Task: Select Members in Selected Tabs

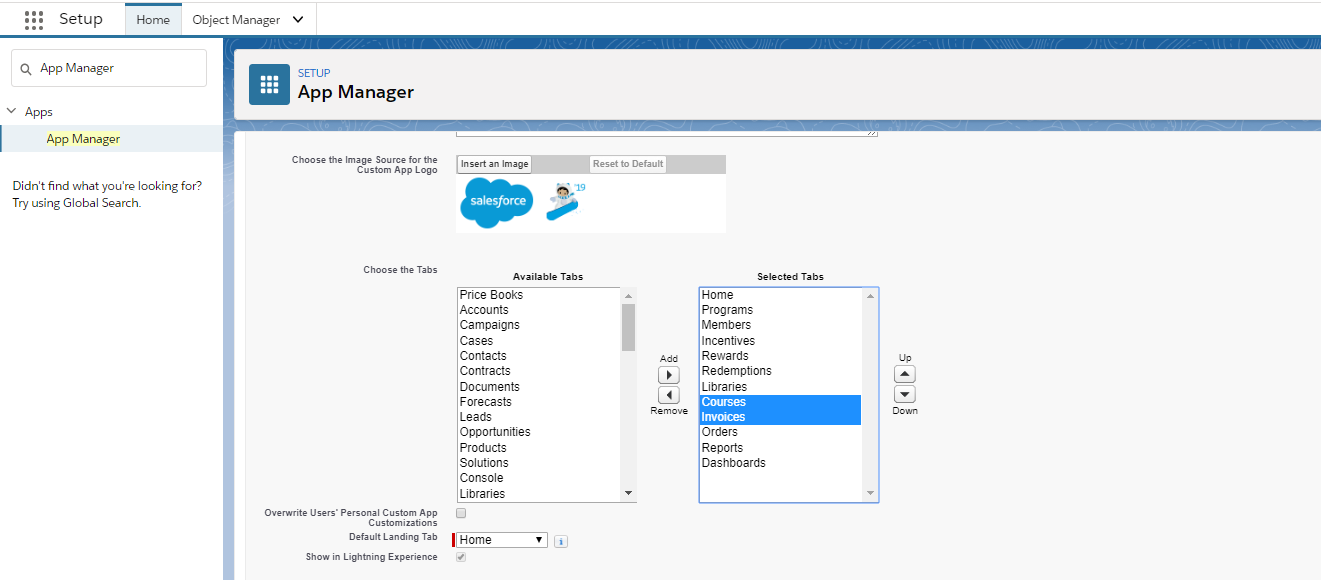Action: [x=781, y=325]
